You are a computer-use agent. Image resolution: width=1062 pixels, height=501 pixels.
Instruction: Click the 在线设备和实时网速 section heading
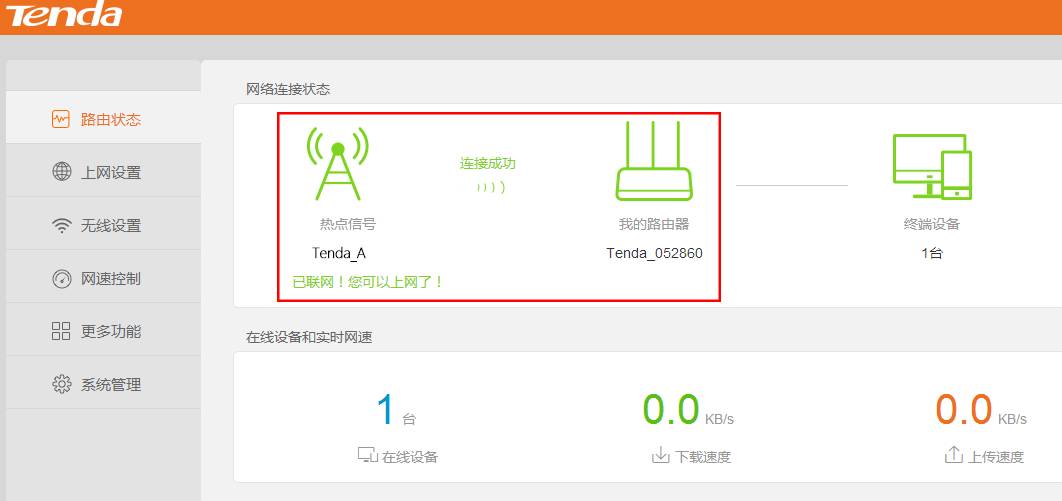[309, 336]
